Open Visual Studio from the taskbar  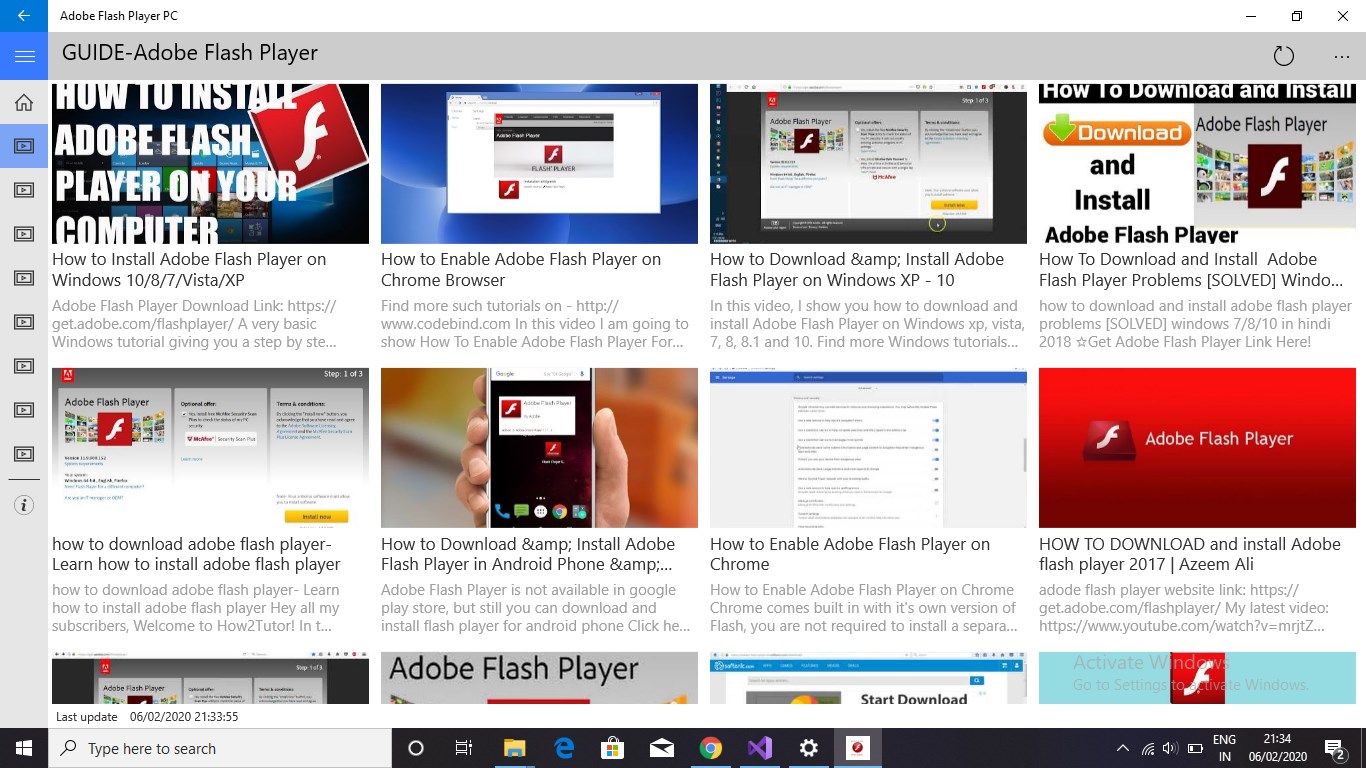[x=759, y=748]
